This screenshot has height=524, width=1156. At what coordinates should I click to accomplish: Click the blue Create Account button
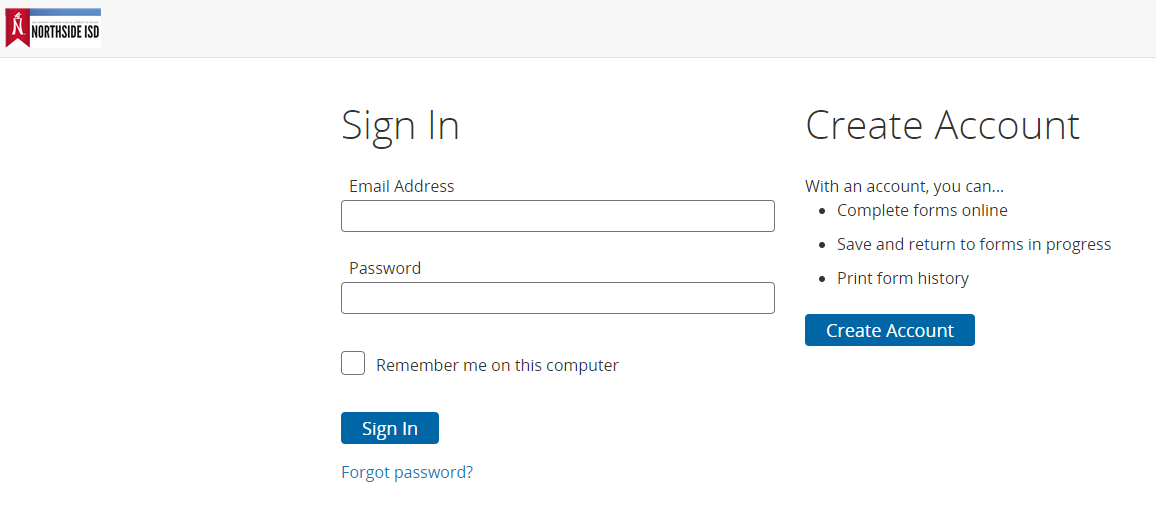coord(889,330)
